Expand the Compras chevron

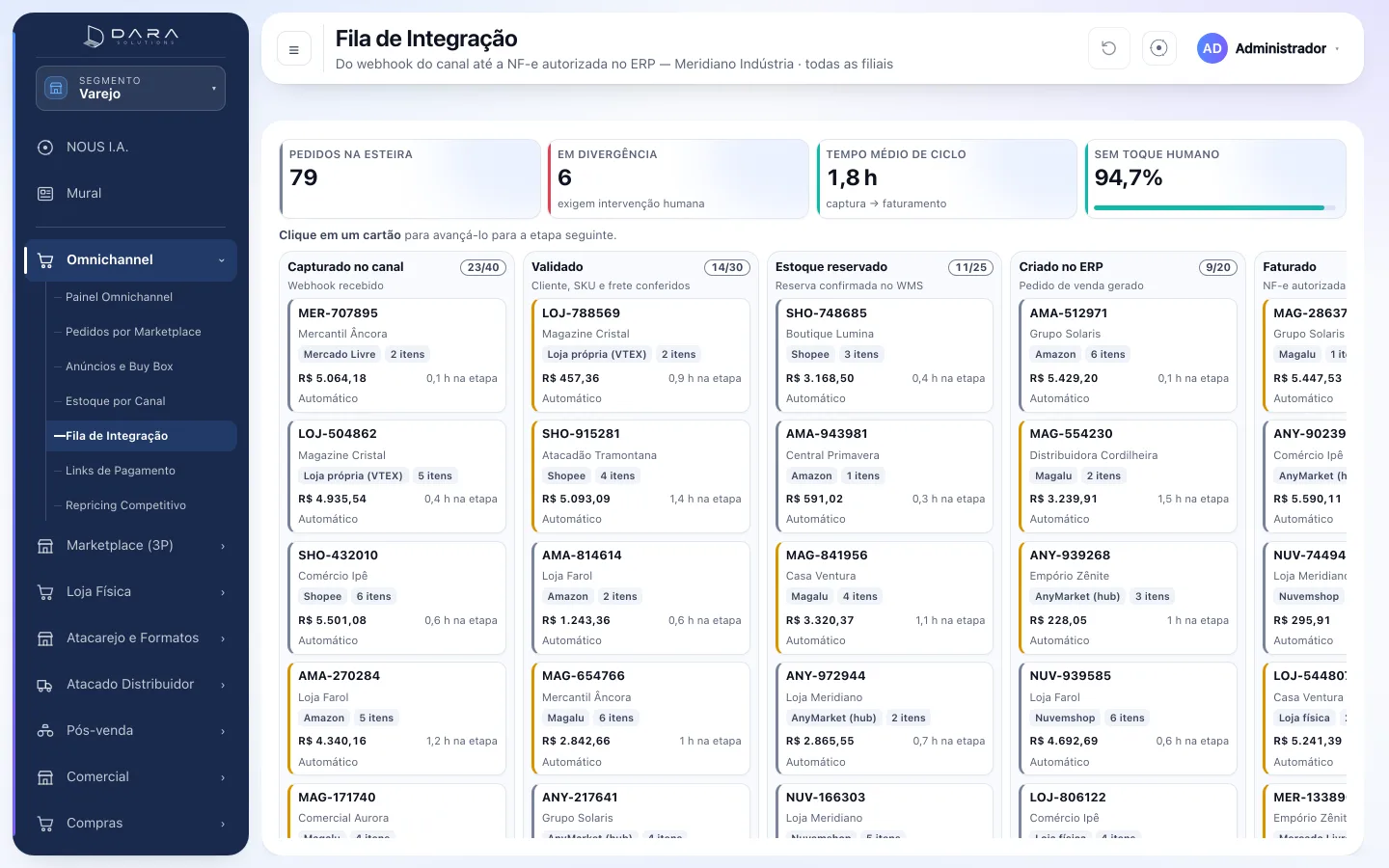coord(223,824)
